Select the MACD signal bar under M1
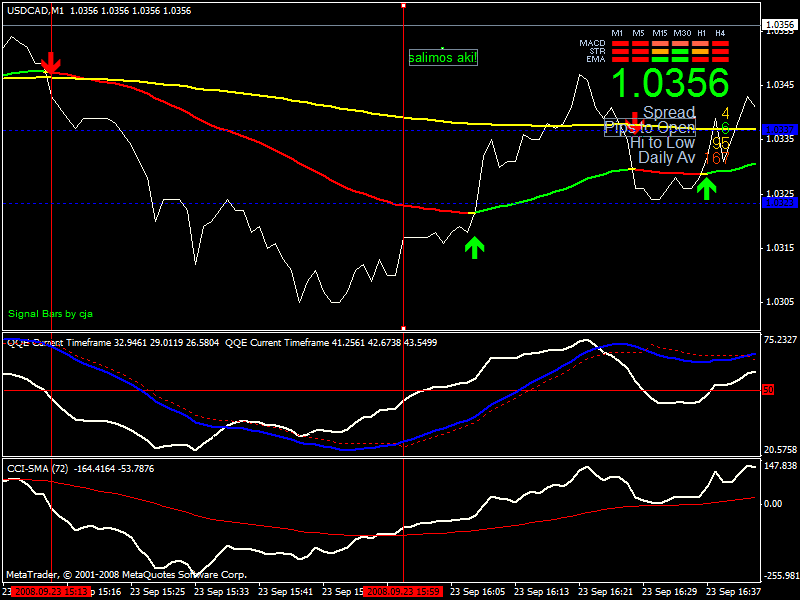The height and width of the screenshot is (600, 800). tap(619, 44)
